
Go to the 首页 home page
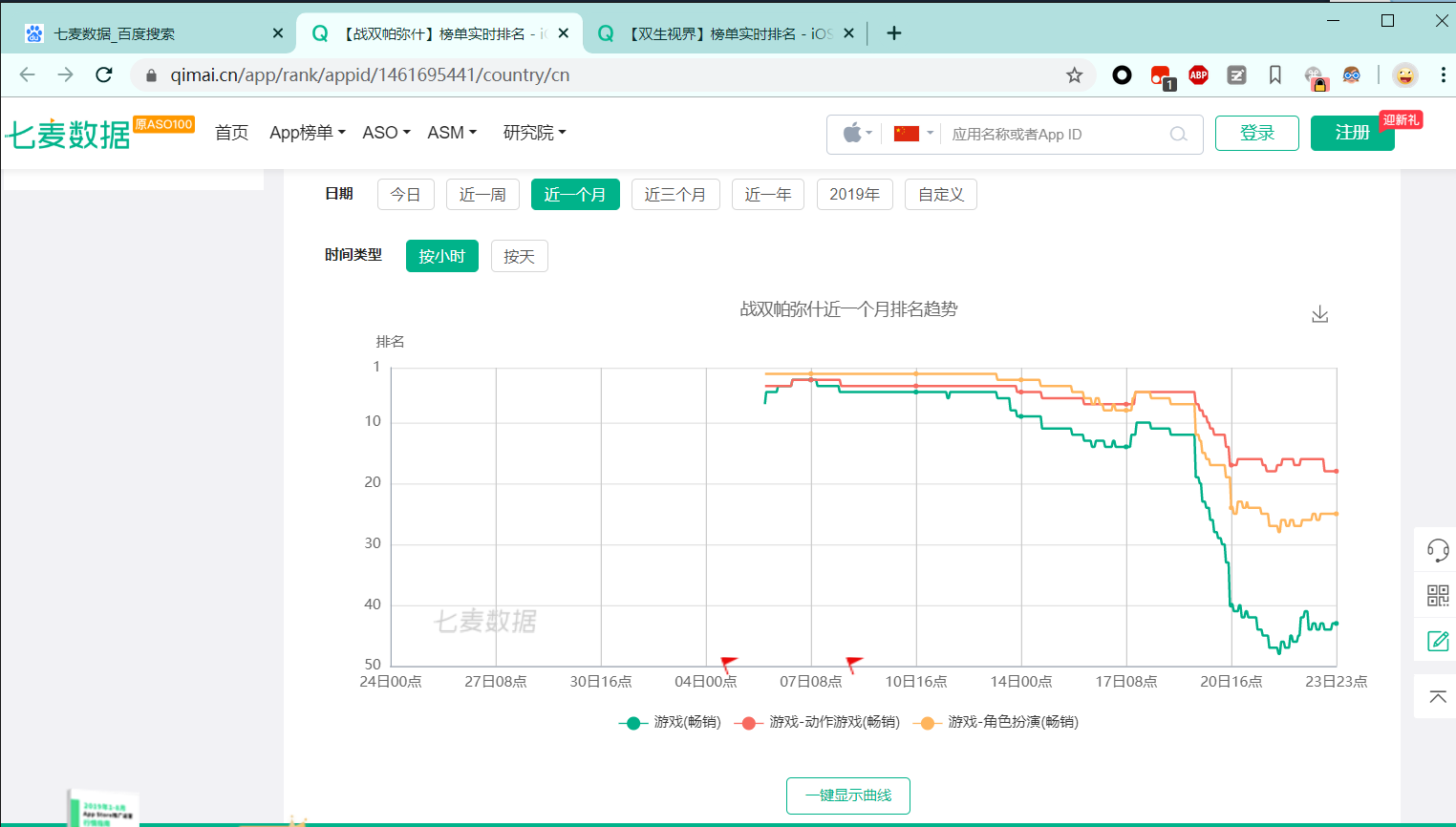click(231, 133)
